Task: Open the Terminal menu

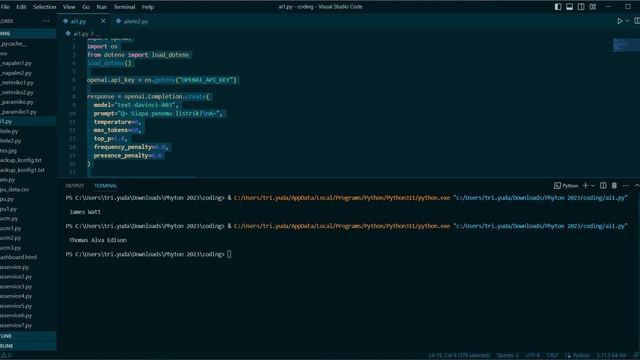Action: pyautogui.click(x=124, y=7)
